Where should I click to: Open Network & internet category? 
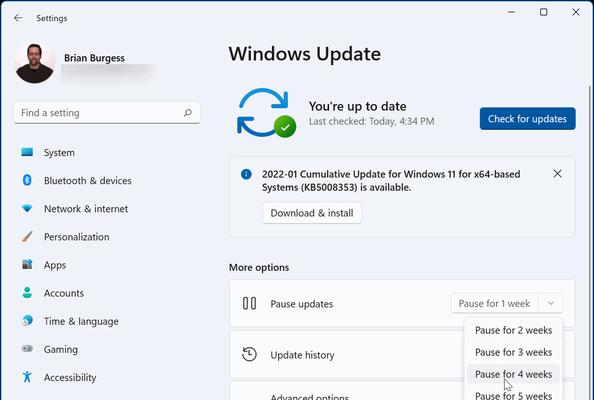tap(86, 209)
